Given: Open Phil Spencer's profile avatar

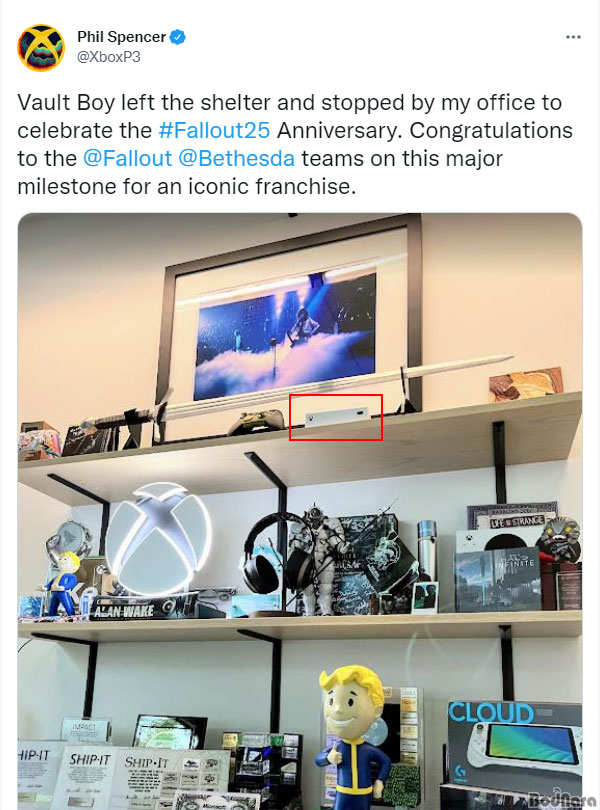Looking at the screenshot, I should pos(41,48).
